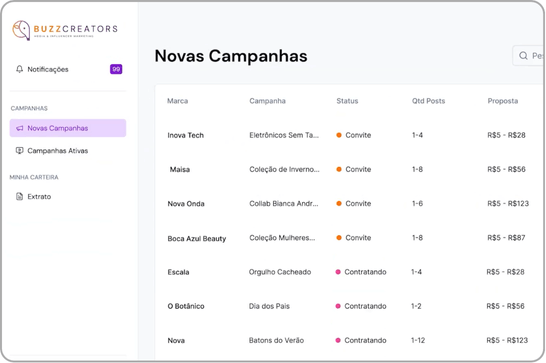The width and height of the screenshot is (546, 363).
Task: Click the Extrato document icon
Action: (20, 196)
